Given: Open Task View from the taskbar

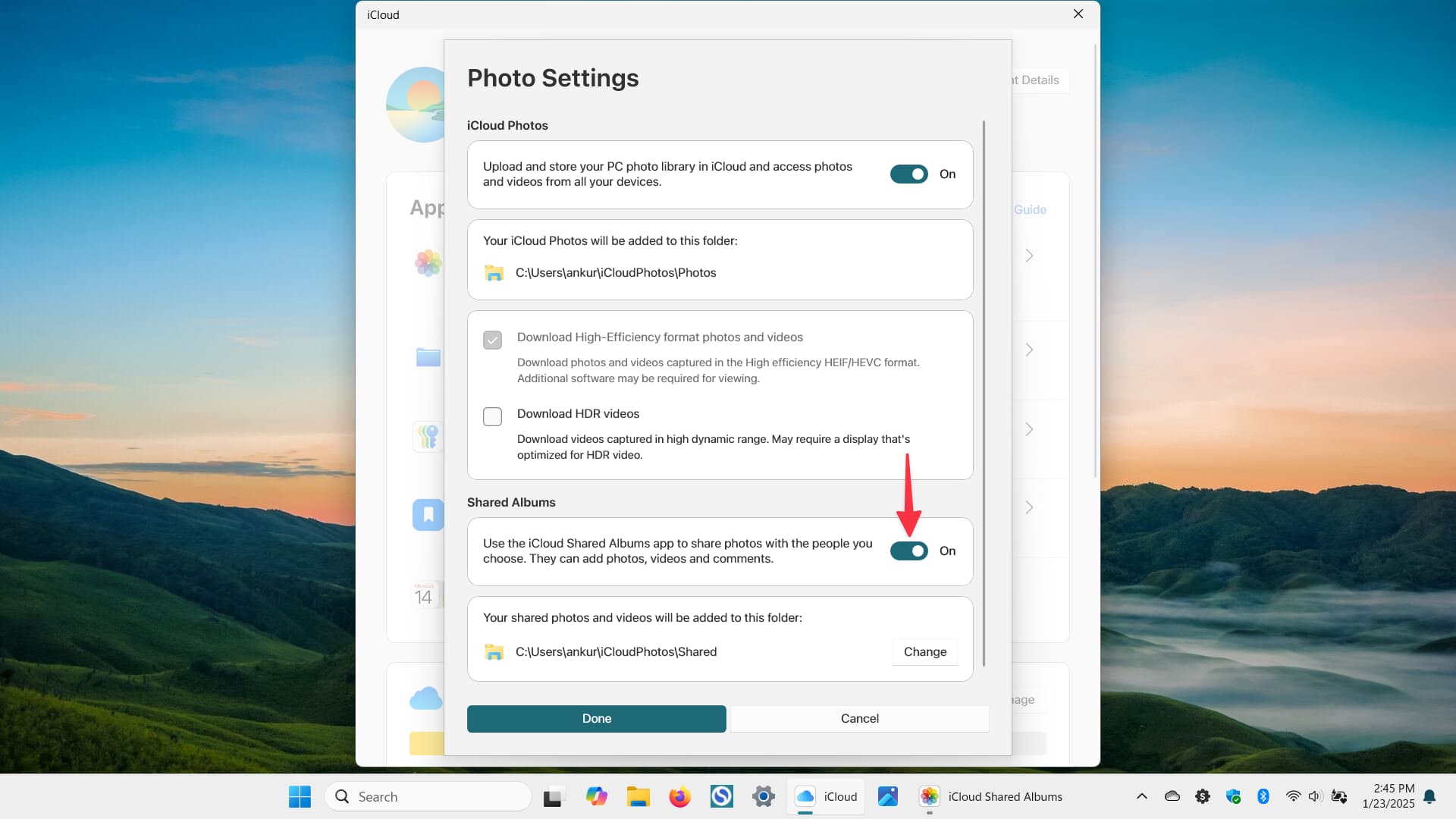Looking at the screenshot, I should (x=554, y=797).
